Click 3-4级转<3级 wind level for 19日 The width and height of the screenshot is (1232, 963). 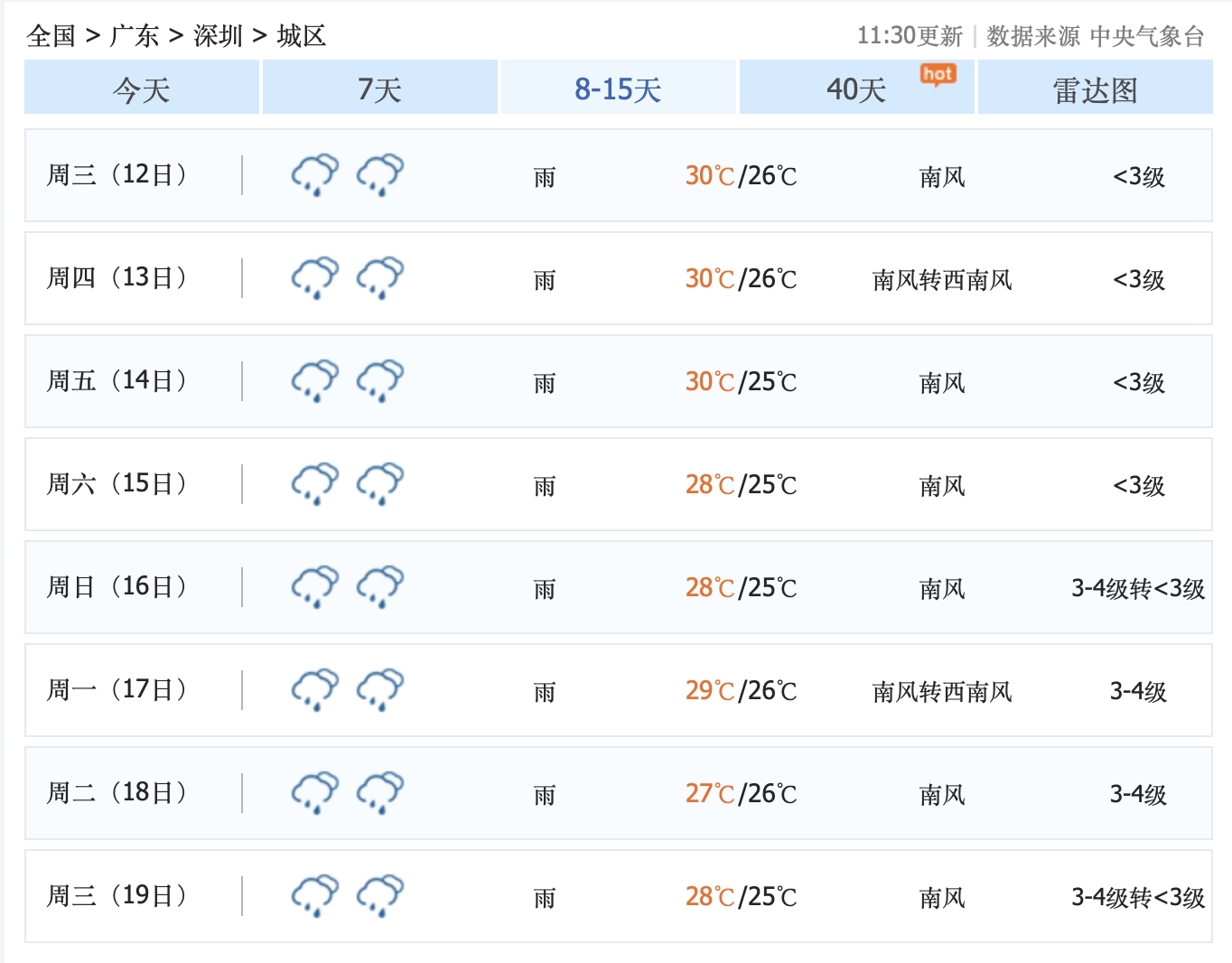coord(1138,898)
